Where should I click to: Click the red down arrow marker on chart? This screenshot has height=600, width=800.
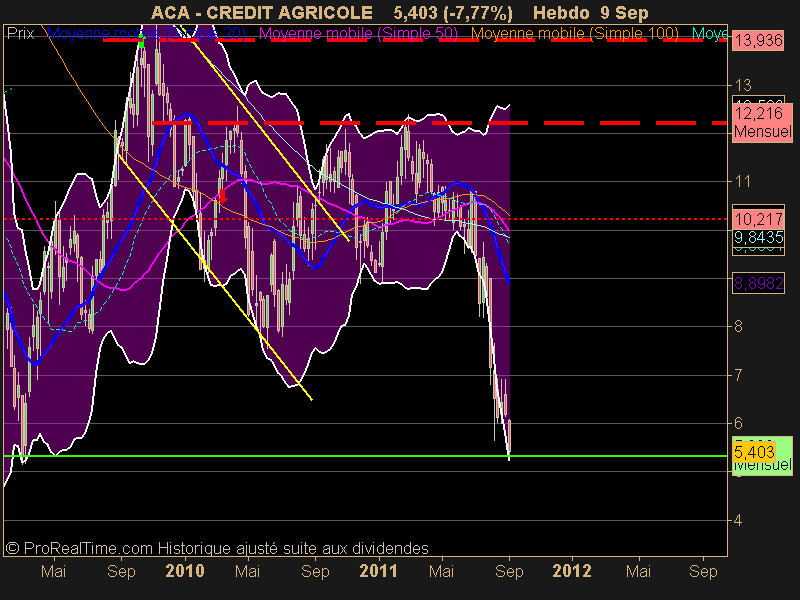222,196
